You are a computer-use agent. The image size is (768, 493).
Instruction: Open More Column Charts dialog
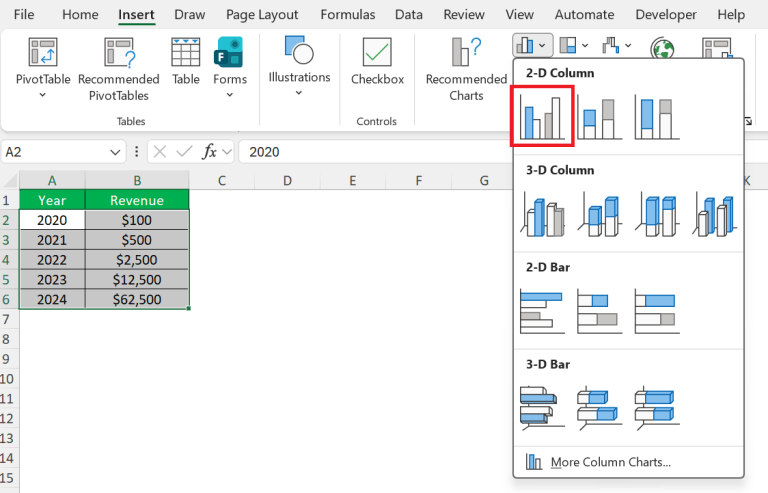[628, 462]
